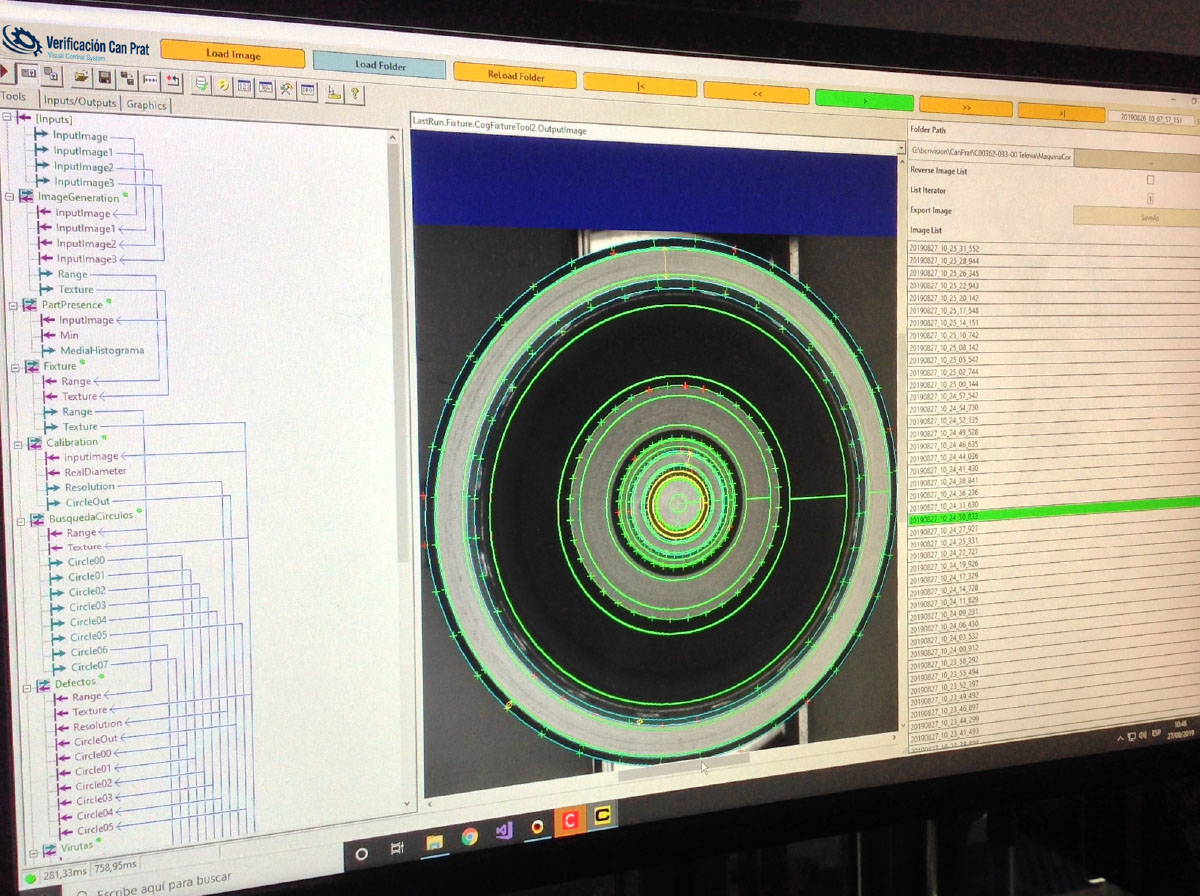The width and height of the screenshot is (1200, 896).
Task: Click the red C app on taskbar
Action: click(x=569, y=821)
